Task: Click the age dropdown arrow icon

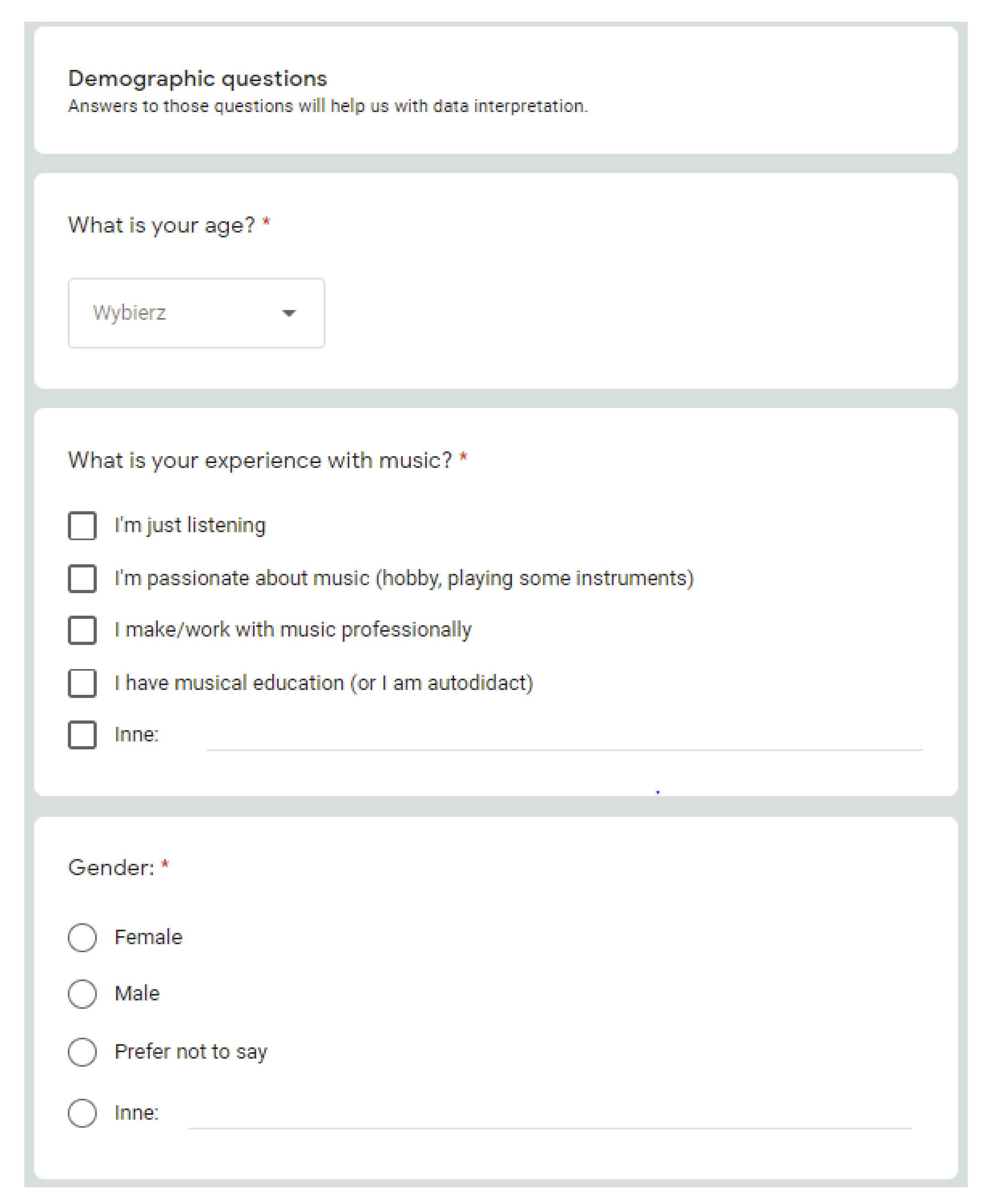Action: point(289,313)
